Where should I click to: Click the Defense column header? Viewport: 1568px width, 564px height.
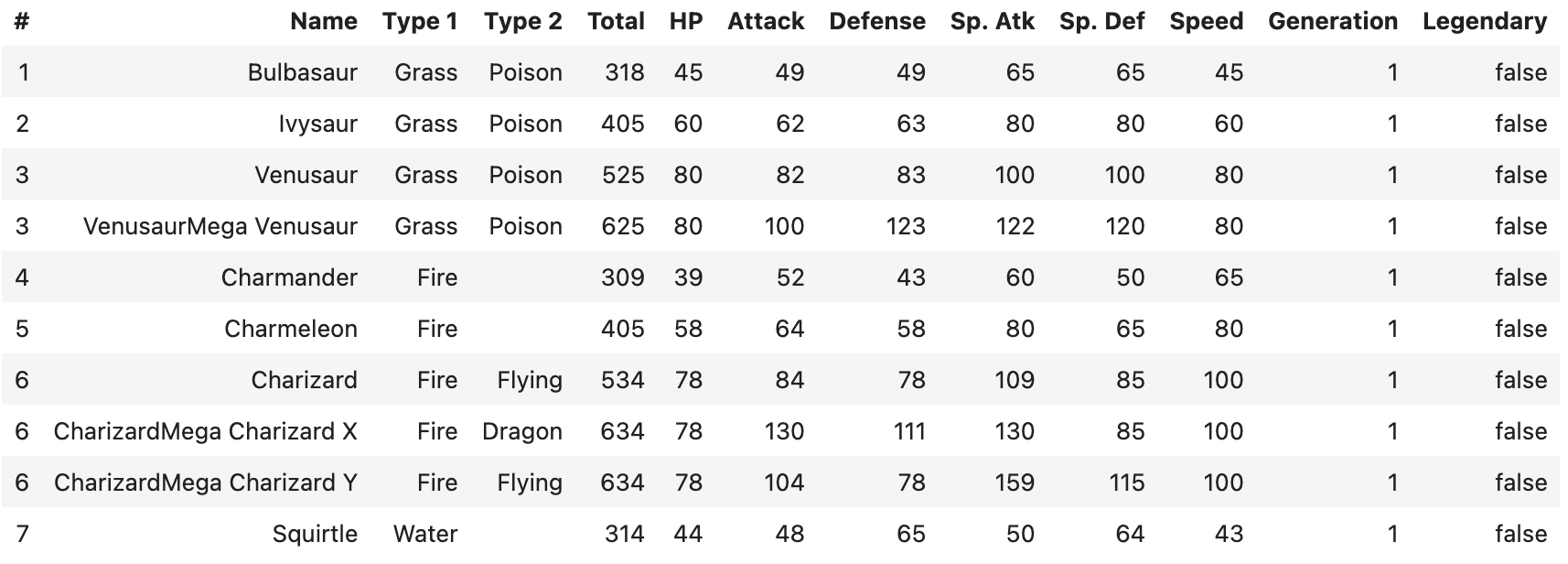click(877, 21)
